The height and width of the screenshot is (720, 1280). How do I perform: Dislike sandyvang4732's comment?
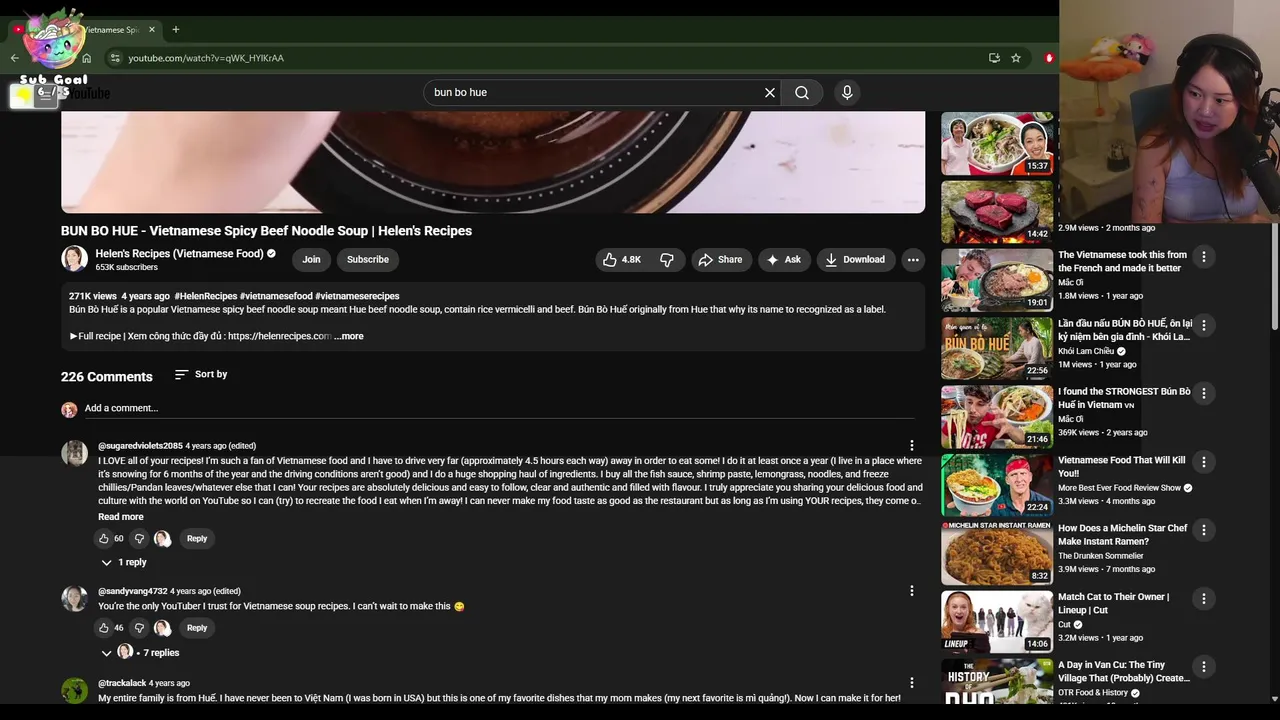pyautogui.click(x=139, y=628)
